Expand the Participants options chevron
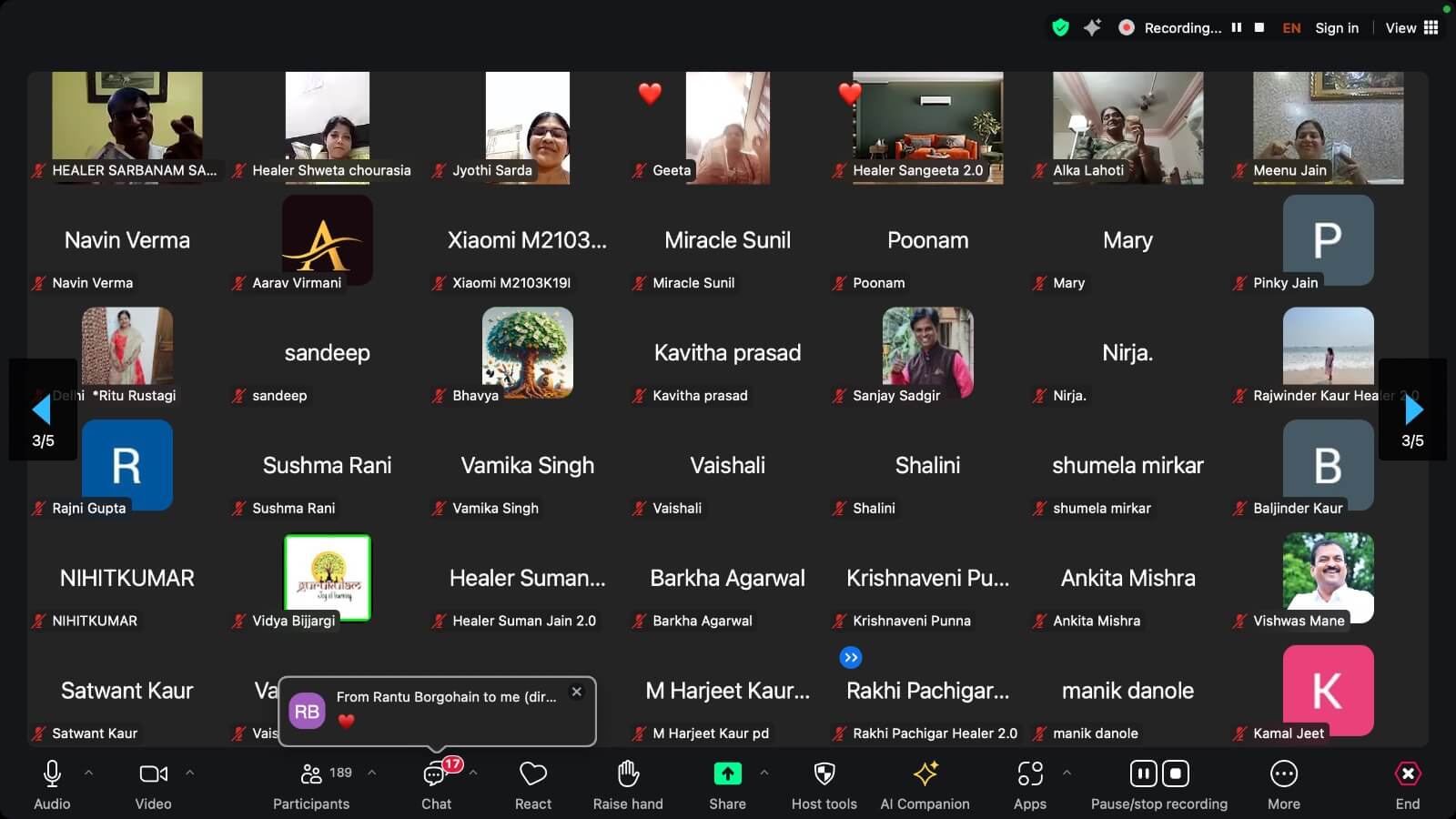Viewport: 1456px width, 819px height. (371, 773)
